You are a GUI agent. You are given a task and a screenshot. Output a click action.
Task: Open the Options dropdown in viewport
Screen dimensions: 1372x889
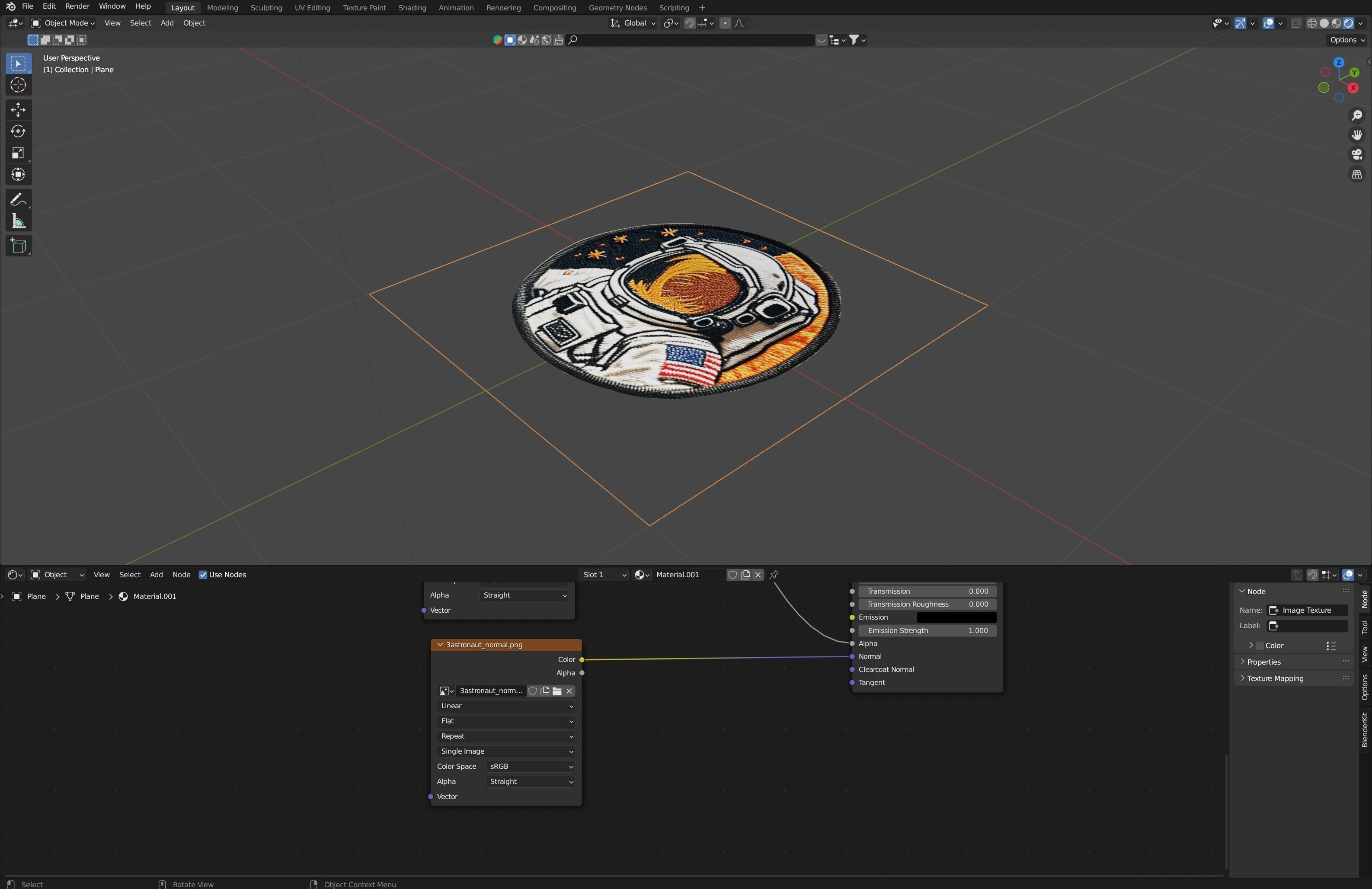(1346, 40)
